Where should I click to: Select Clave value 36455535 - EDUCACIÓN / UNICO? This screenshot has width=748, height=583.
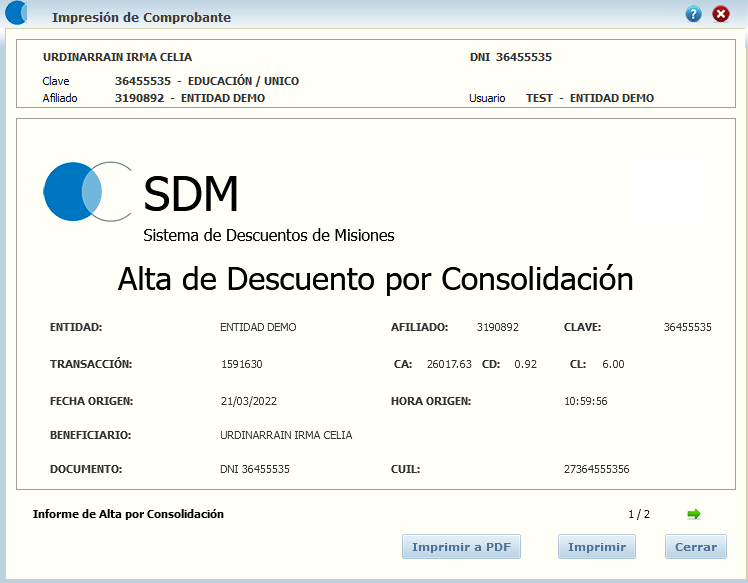click(x=207, y=81)
